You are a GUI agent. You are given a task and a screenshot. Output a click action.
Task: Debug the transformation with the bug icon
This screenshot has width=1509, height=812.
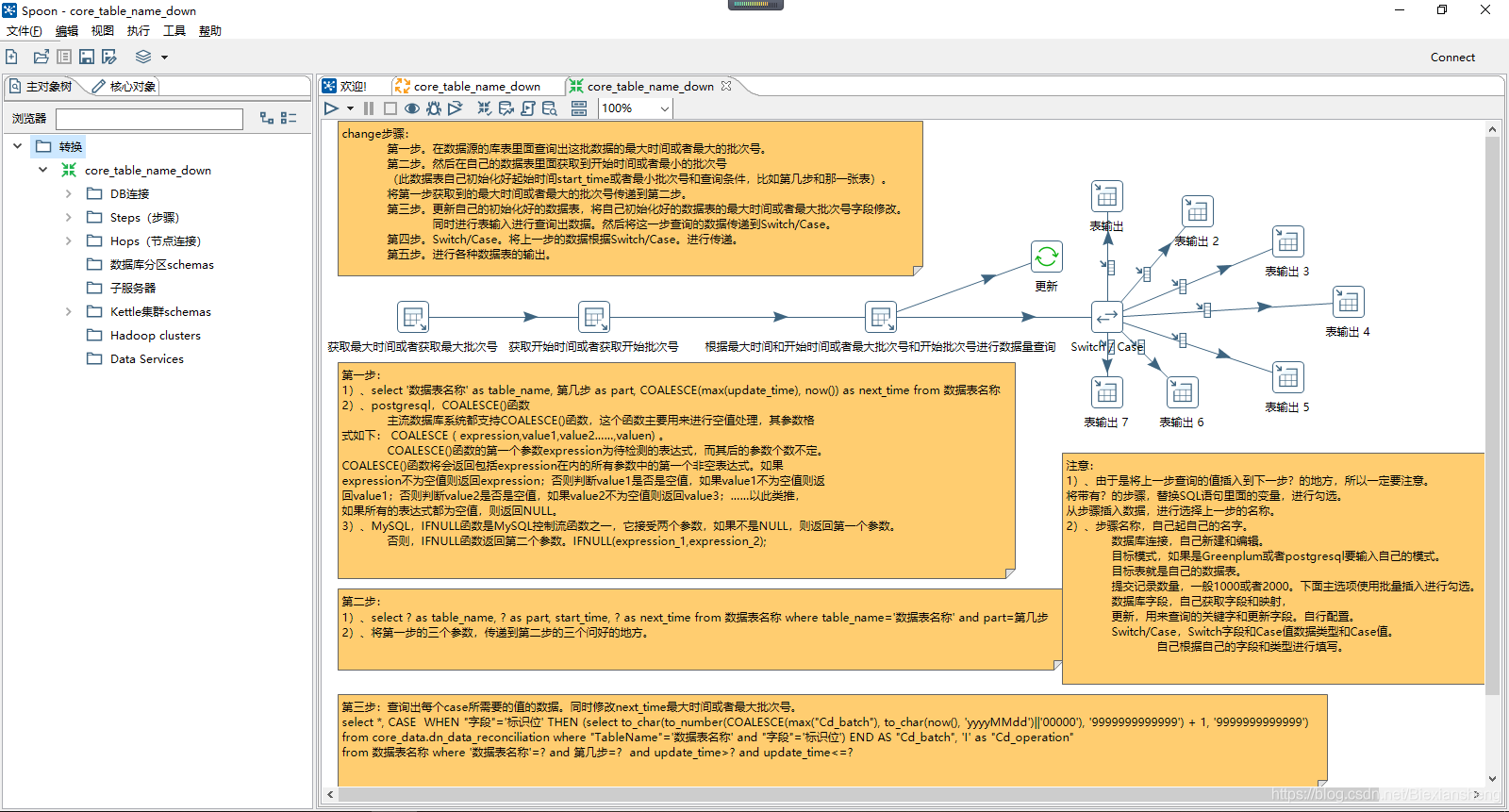[434, 108]
